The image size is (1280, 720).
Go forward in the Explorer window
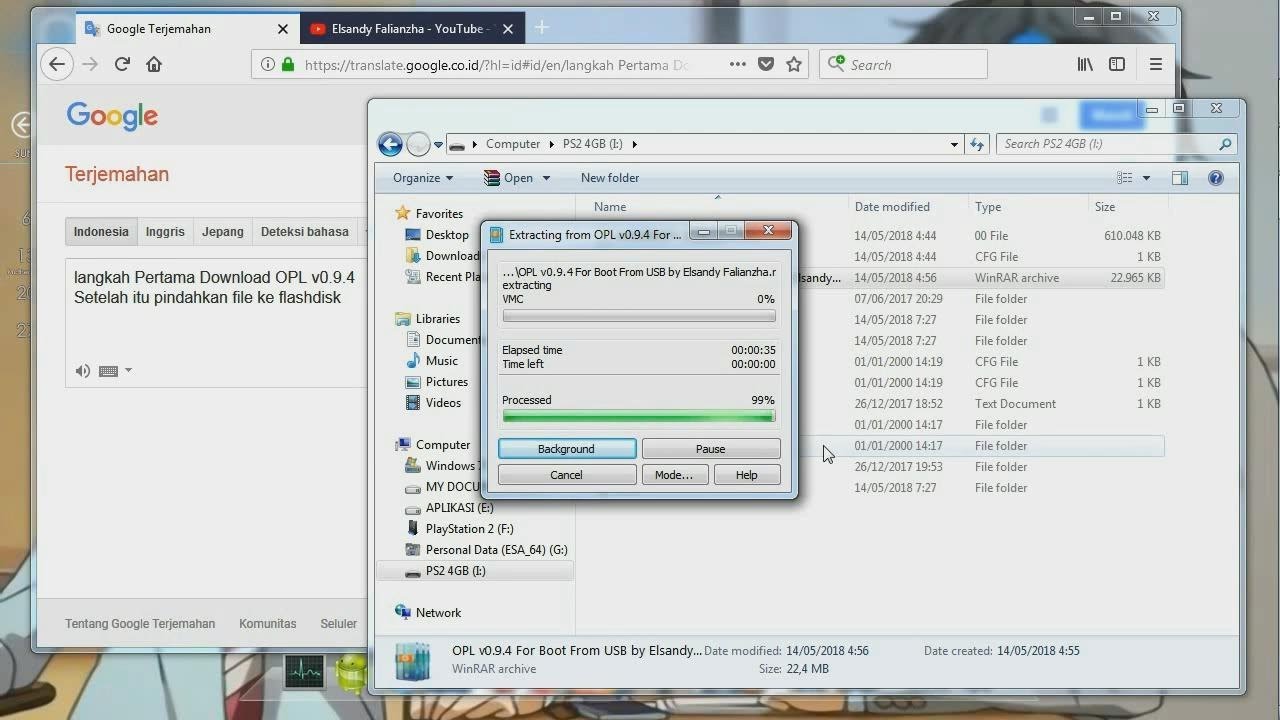click(x=418, y=144)
